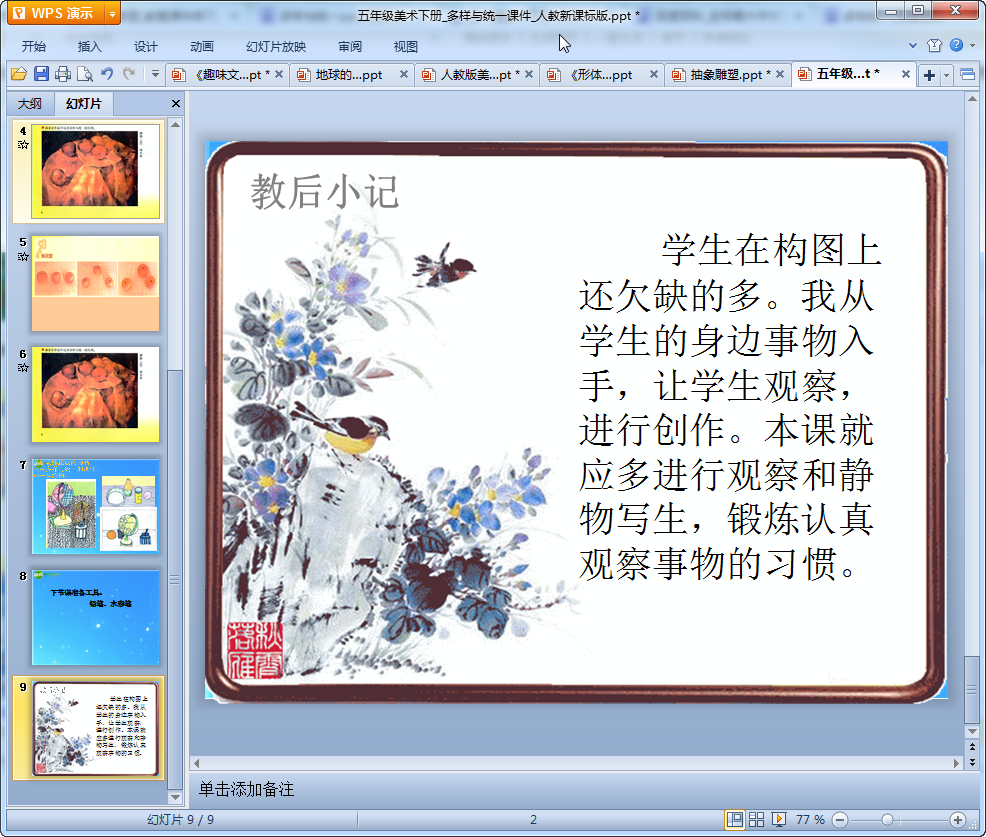Screen dimensions: 986x837
Task: Open print preview from the toolbar
Action: coord(84,74)
